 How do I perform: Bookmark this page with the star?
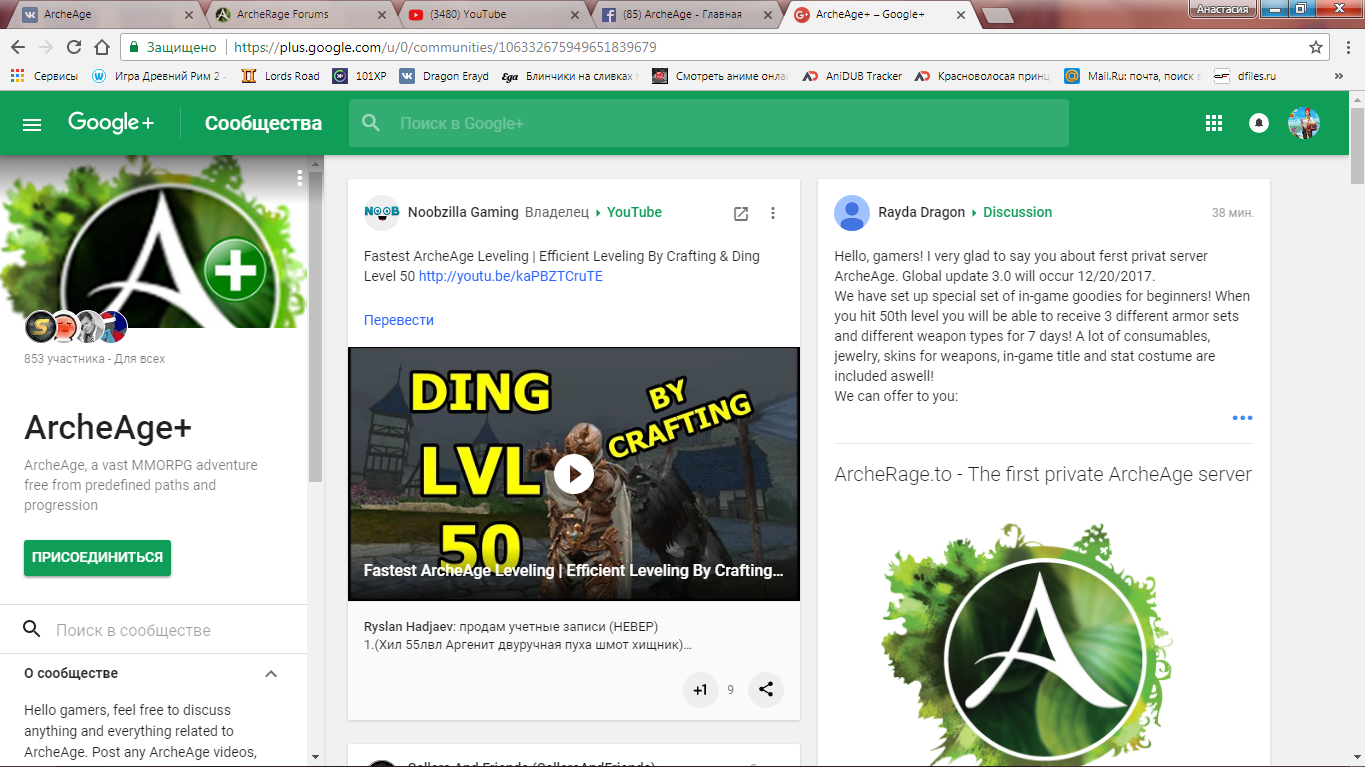coord(1316,47)
